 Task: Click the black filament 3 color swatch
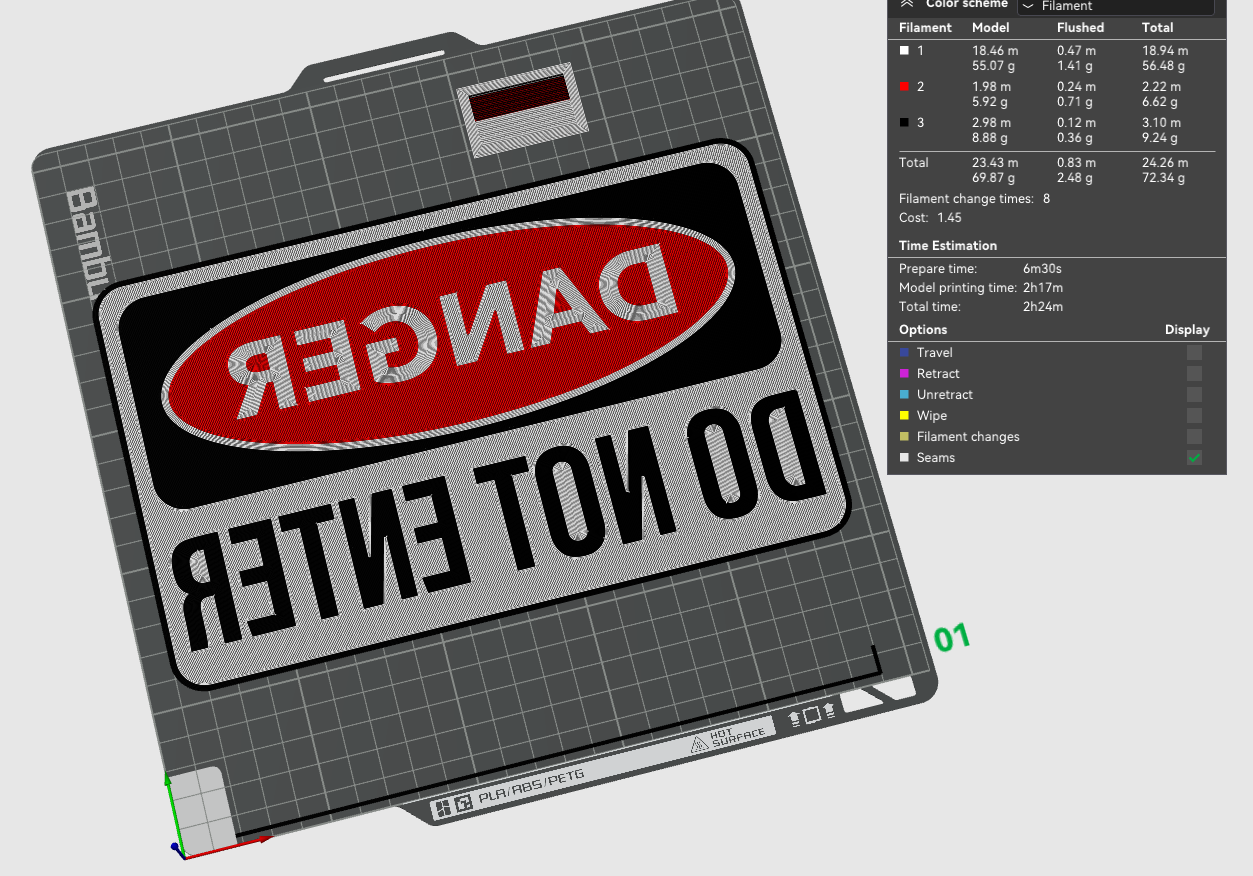tap(904, 123)
